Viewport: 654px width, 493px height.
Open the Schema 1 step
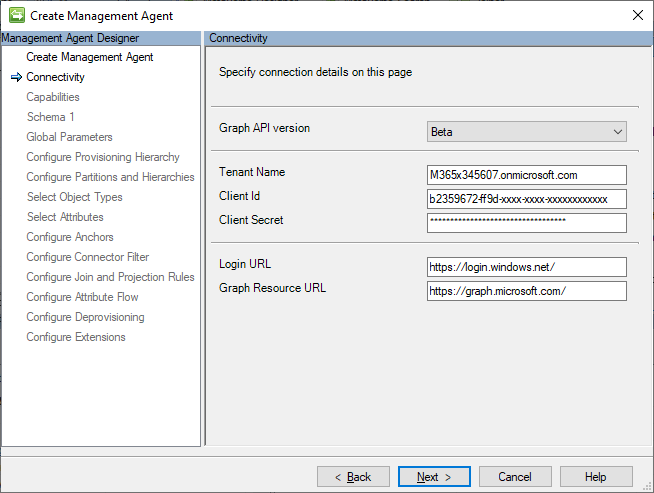pyautogui.click(x=50, y=117)
